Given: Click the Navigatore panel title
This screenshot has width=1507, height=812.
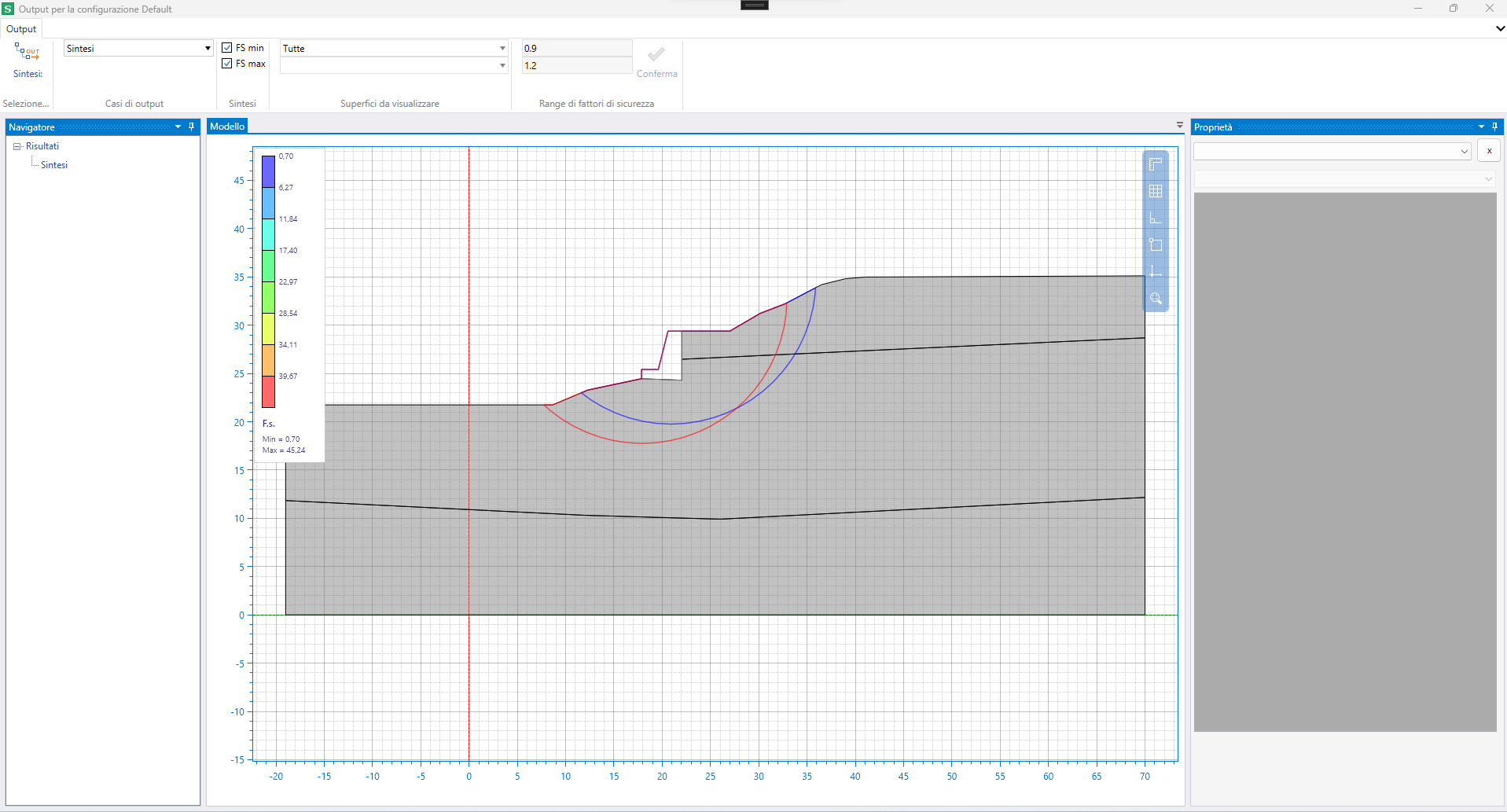Looking at the screenshot, I should [x=32, y=127].
